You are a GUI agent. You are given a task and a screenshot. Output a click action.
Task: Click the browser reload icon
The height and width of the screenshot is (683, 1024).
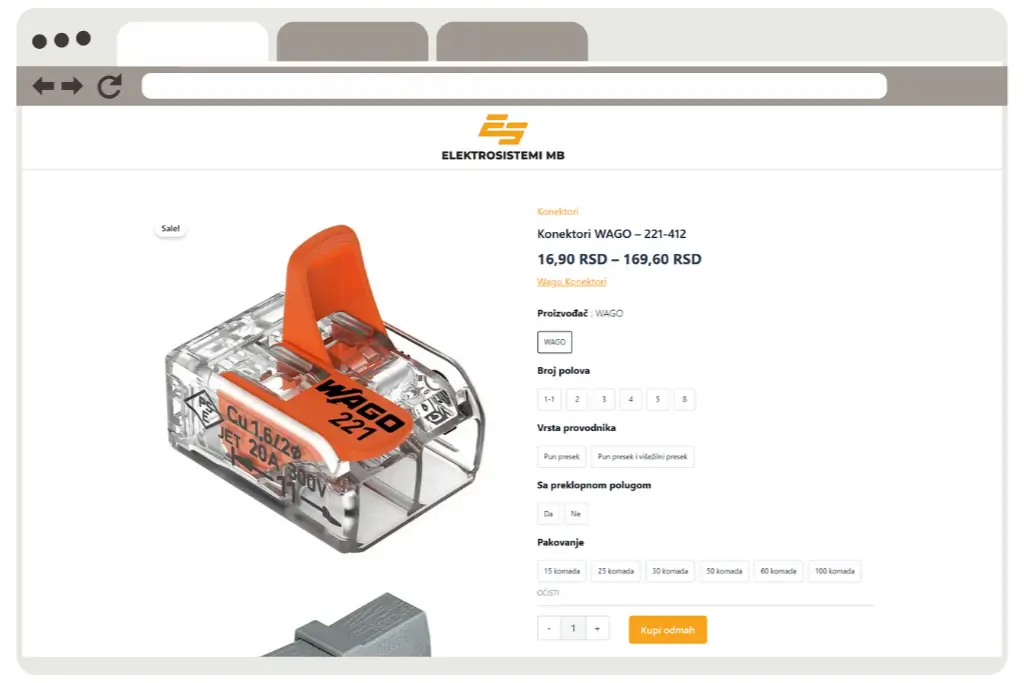(x=110, y=86)
